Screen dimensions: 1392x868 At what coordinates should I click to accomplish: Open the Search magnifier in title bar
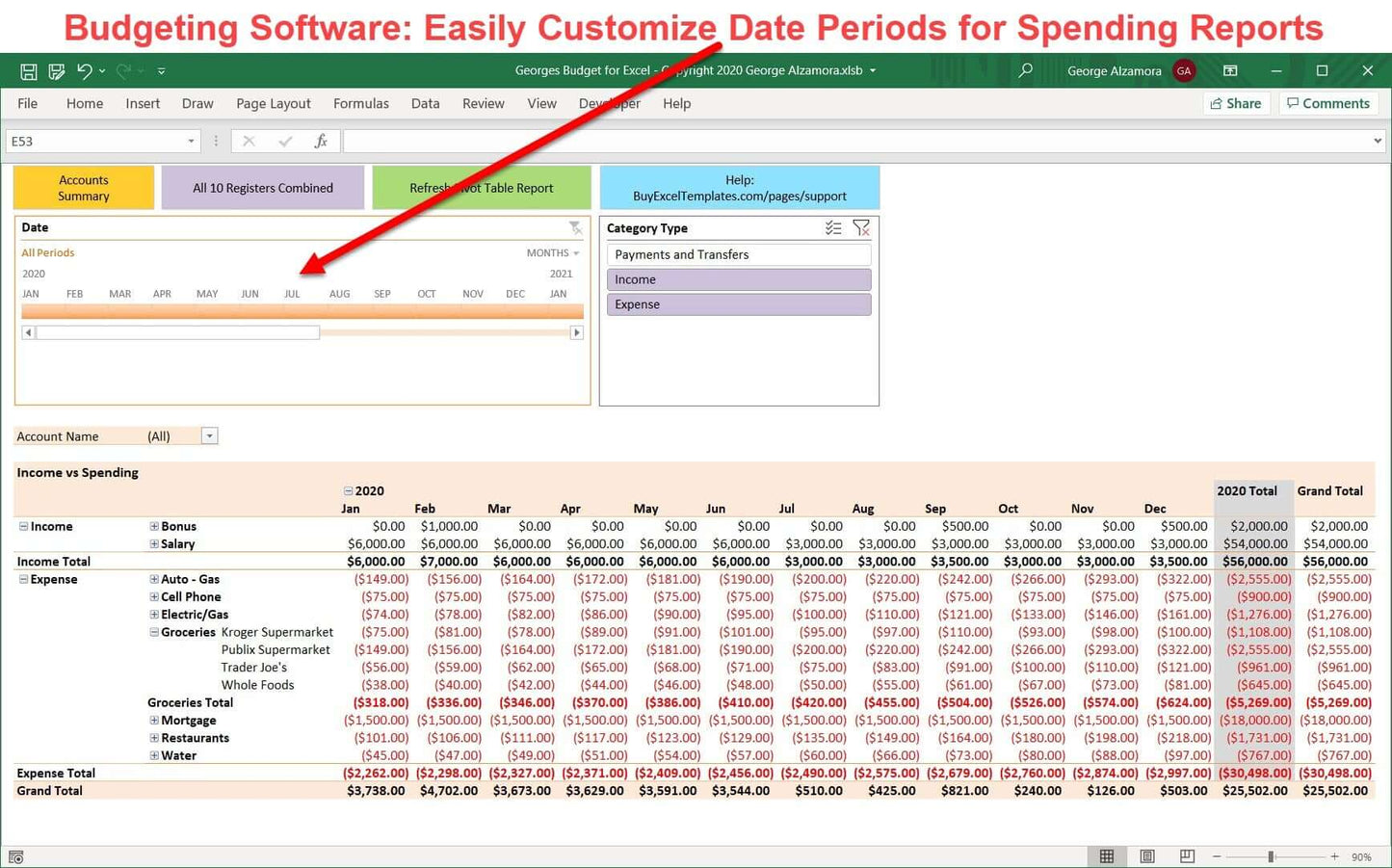coord(1026,70)
